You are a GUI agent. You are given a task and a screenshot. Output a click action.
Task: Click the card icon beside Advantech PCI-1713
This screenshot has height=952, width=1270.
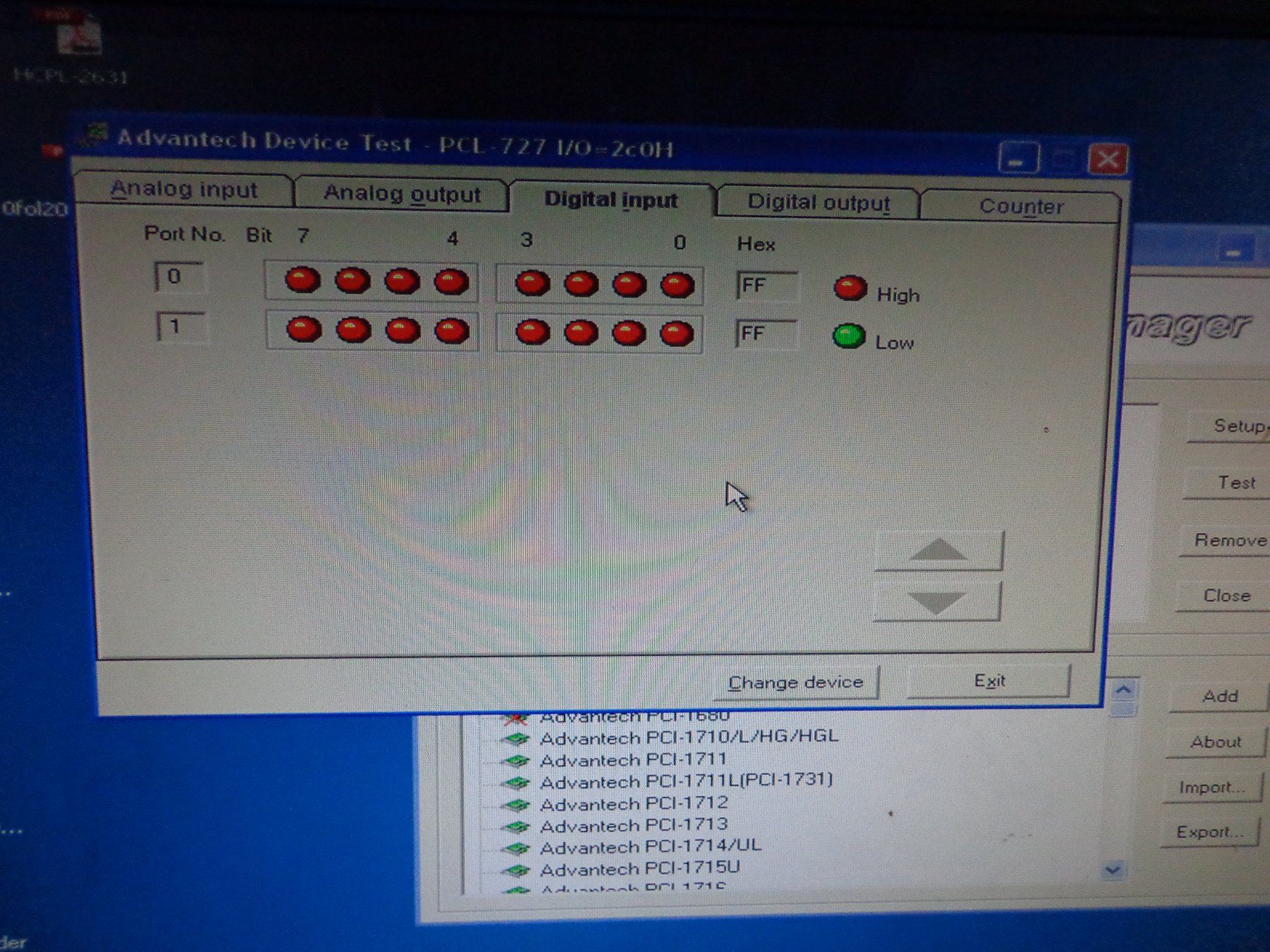[x=516, y=826]
